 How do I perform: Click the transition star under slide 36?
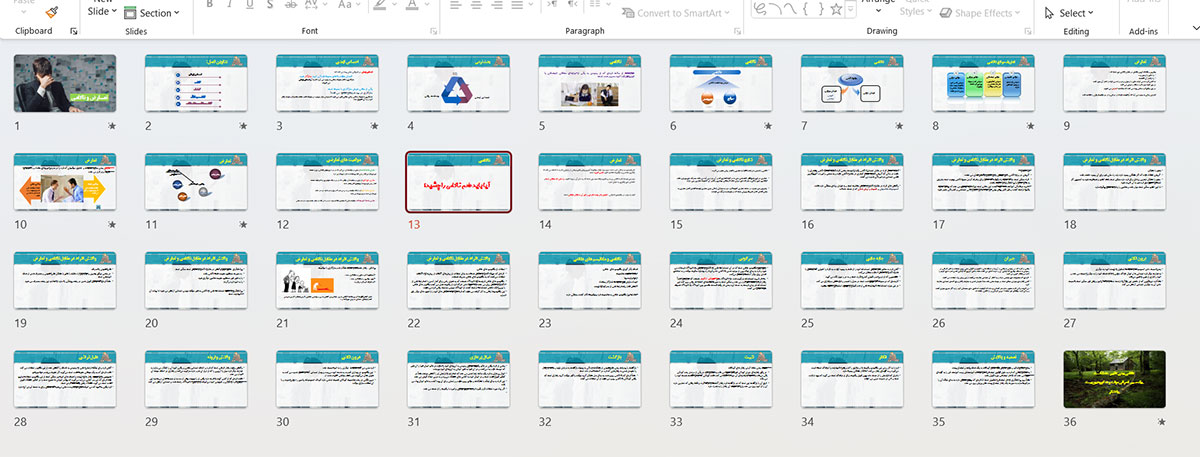pos(1161,423)
